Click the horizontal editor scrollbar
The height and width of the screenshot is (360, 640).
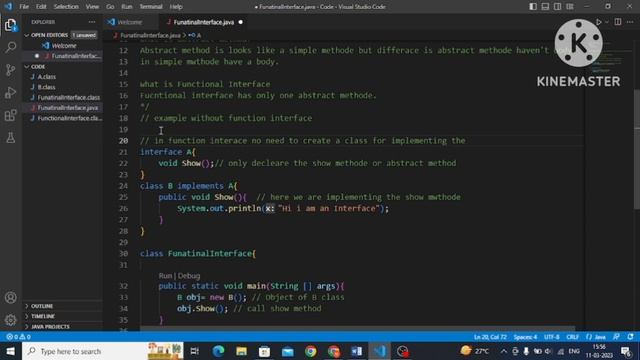click(358, 328)
